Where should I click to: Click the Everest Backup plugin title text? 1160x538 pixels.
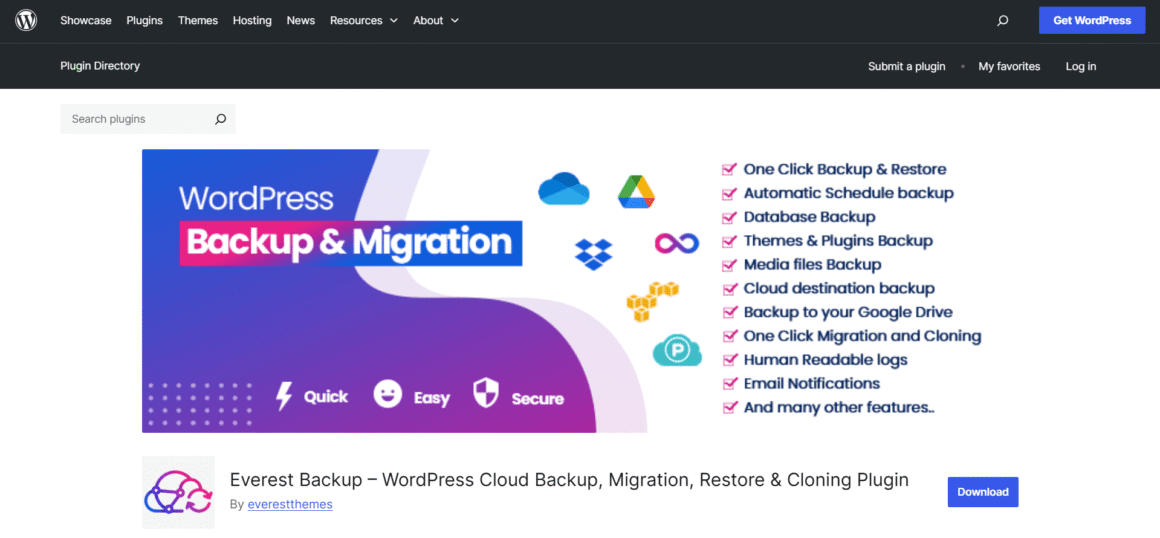pyautogui.click(x=569, y=480)
